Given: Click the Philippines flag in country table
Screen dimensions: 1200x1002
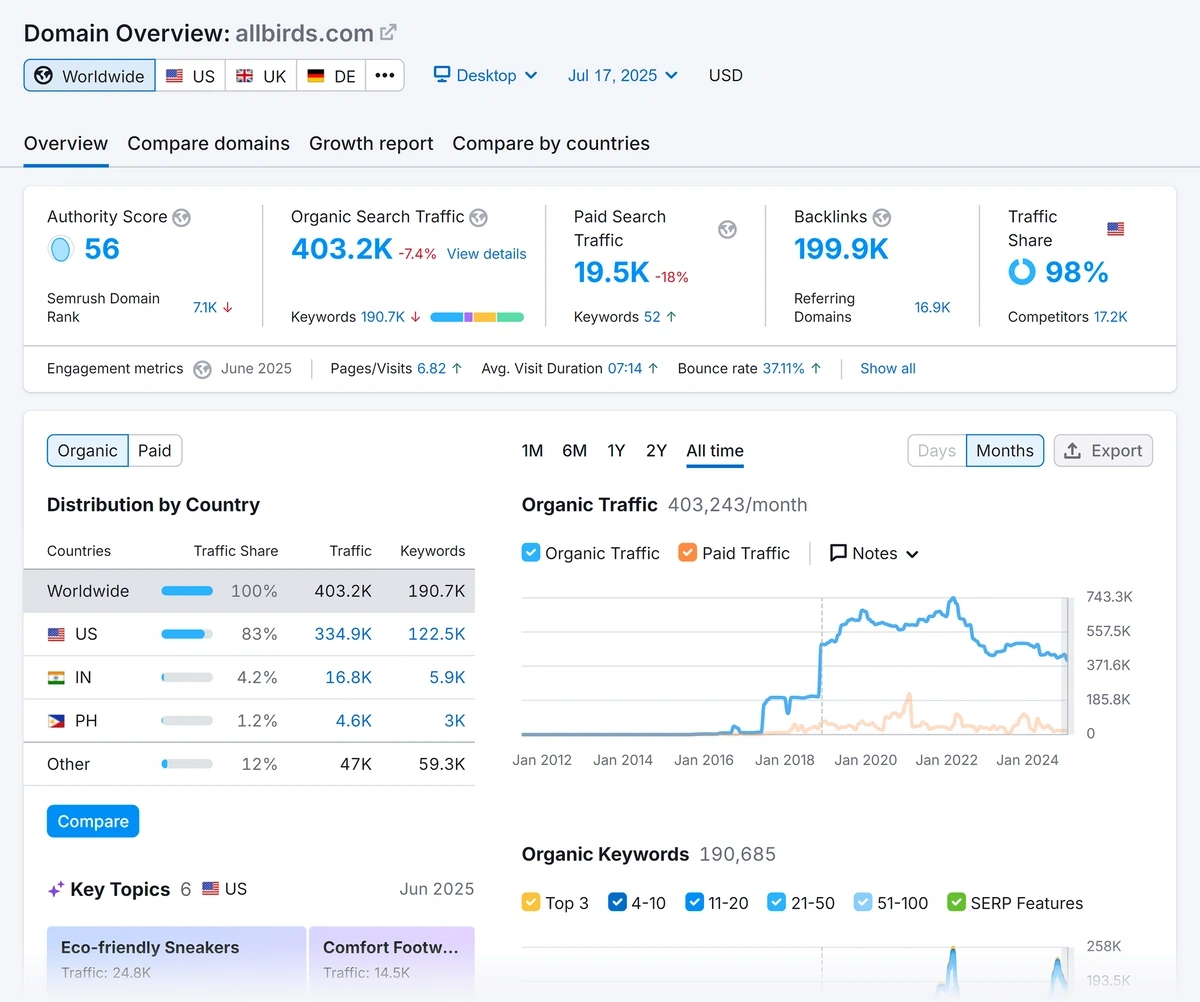Looking at the screenshot, I should 57,720.
